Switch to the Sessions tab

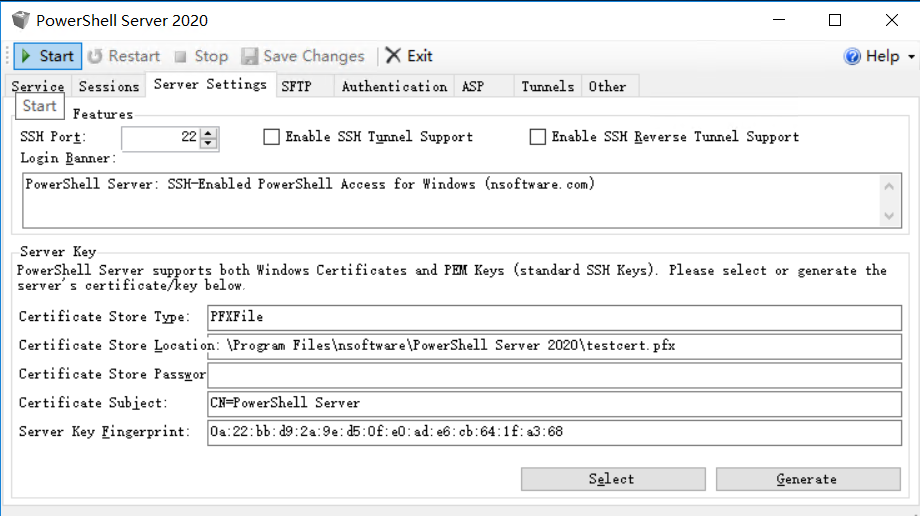click(x=109, y=86)
